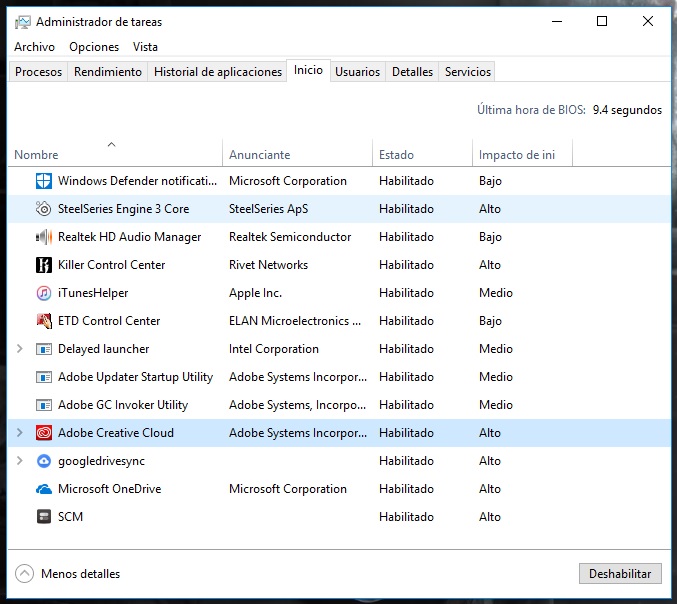Click the SCM icon
This screenshot has height=604, width=677.
(x=44, y=517)
